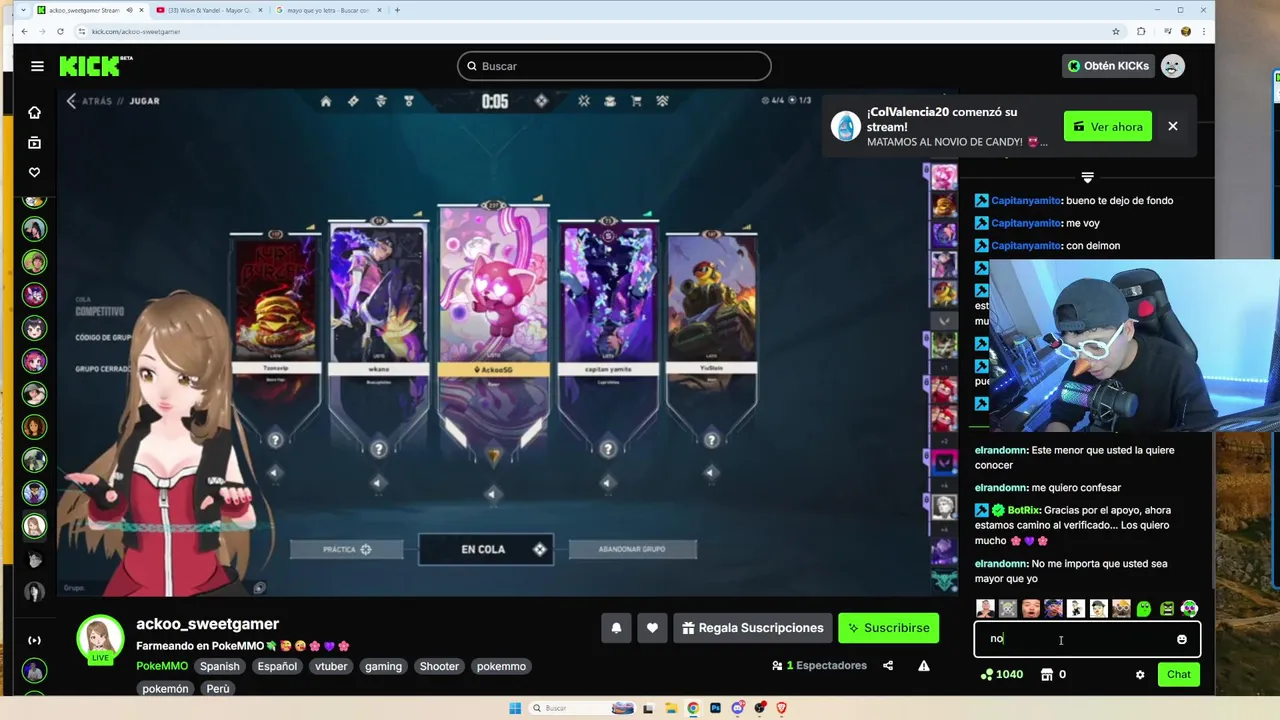The width and height of the screenshot is (1280, 720).
Task: Open the Windows Start menu
Action: (515, 708)
